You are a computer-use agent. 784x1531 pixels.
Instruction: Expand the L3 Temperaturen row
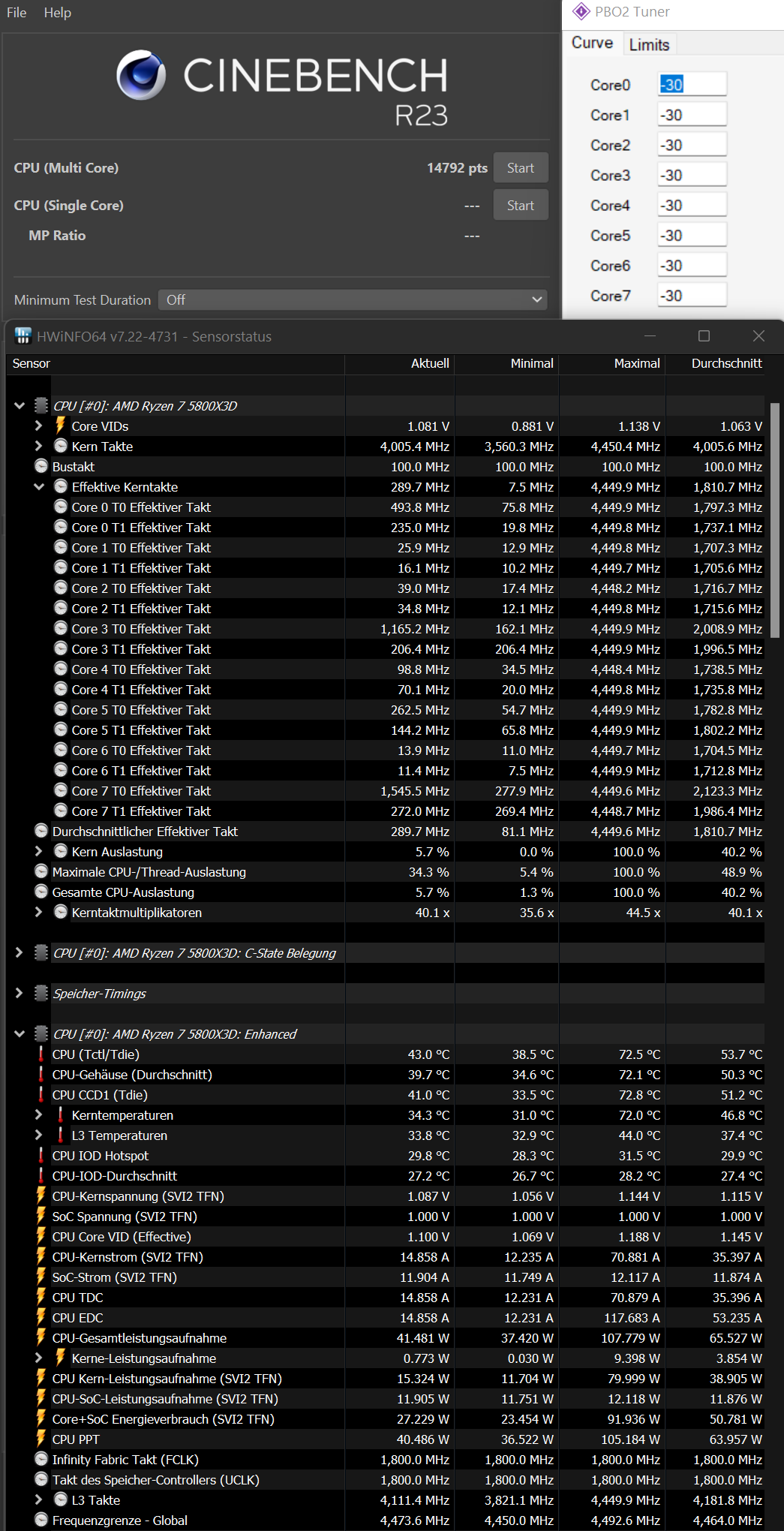click(x=39, y=1135)
